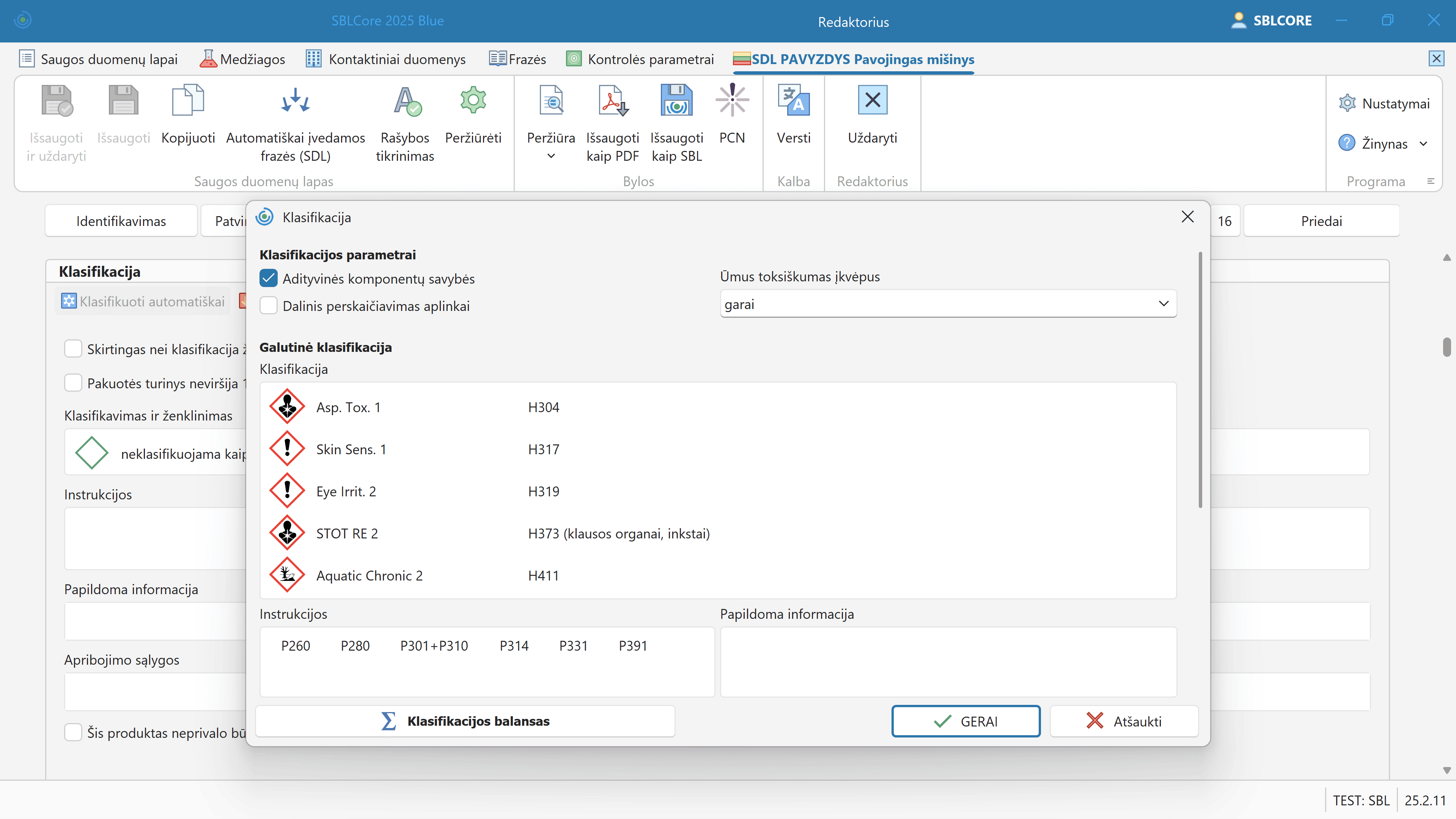This screenshot has height=819, width=1456.
Task: Tick Pakuotės turinys neviršija checkbox
Action: click(73, 383)
